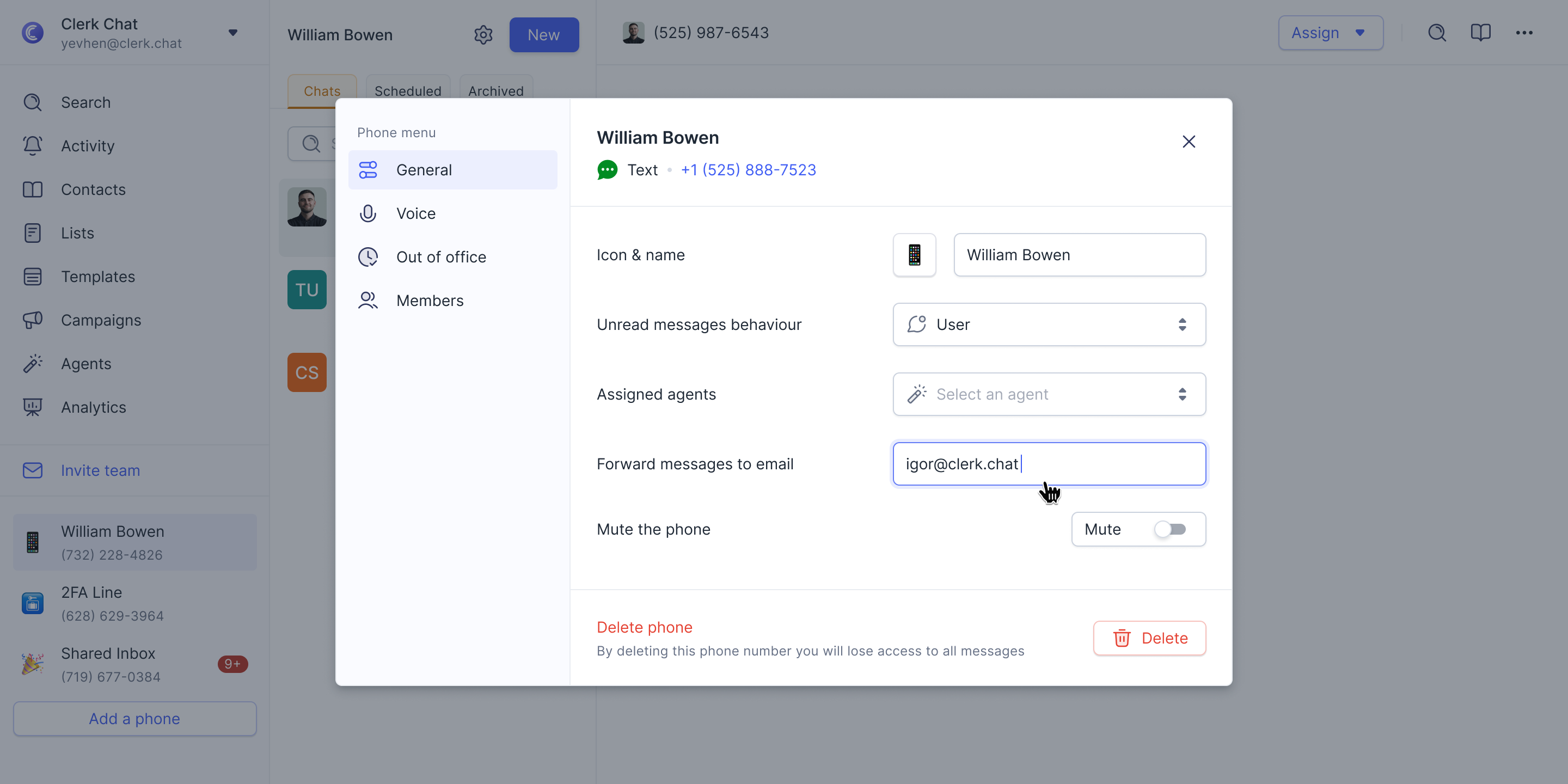Click the Search magnifier icon in sidebar
This screenshot has height=784, width=1568.
(x=32, y=102)
